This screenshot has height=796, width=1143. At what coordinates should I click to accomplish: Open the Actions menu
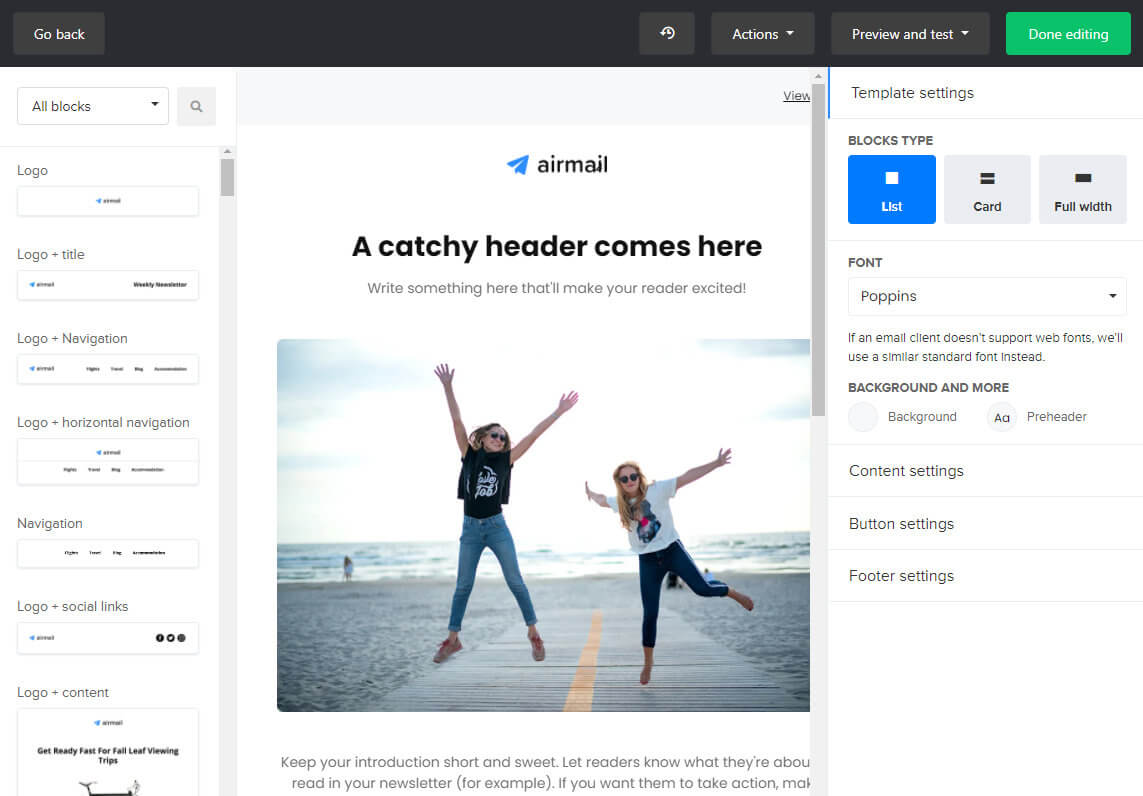click(x=762, y=33)
